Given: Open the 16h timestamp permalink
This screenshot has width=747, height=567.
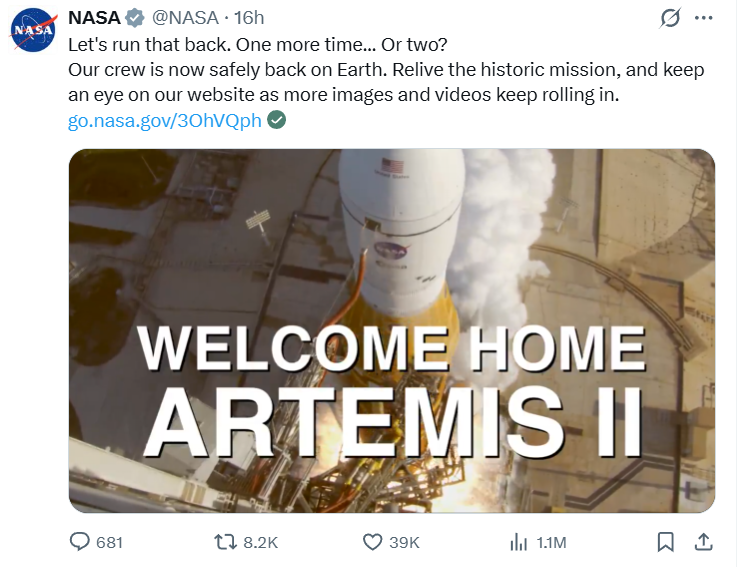Looking at the screenshot, I should click(249, 18).
